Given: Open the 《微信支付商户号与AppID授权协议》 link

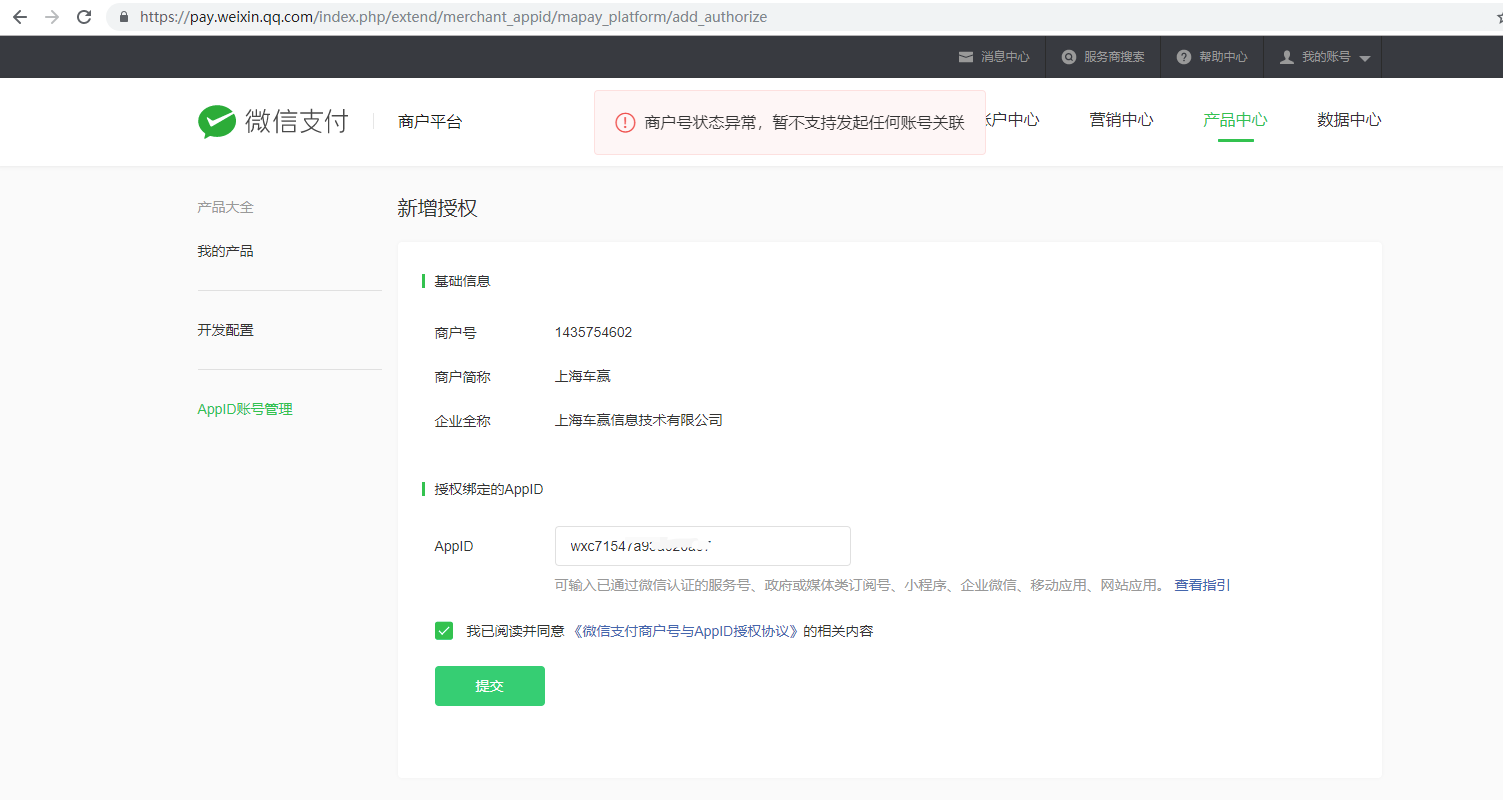Looking at the screenshot, I should [687, 631].
